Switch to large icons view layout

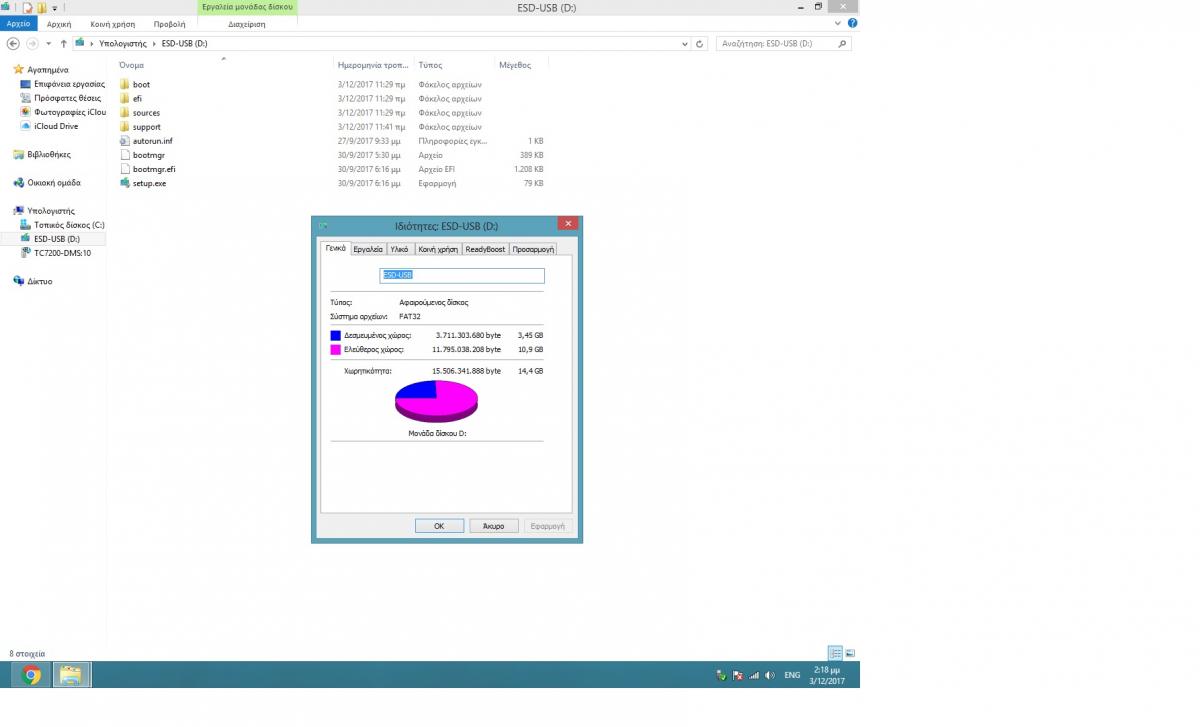(850, 653)
